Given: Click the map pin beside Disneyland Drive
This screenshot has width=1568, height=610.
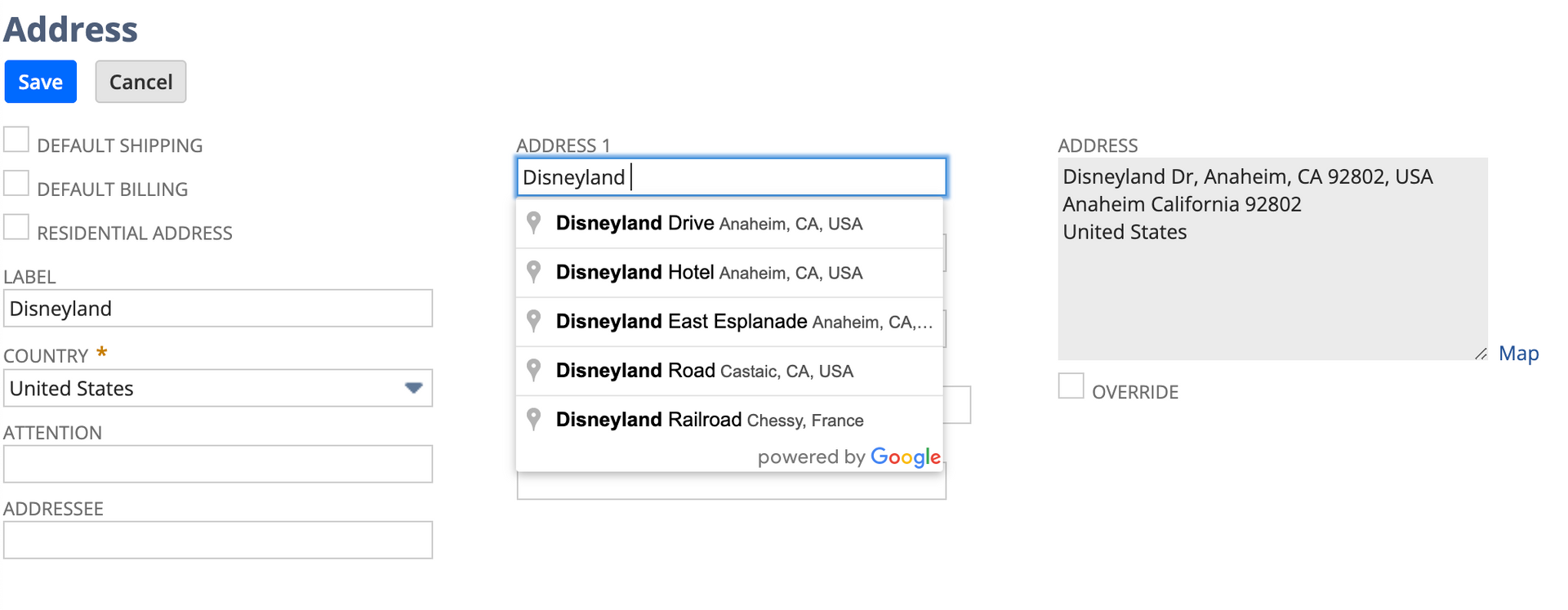Looking at the screenshot, I should tap(533, 223).
